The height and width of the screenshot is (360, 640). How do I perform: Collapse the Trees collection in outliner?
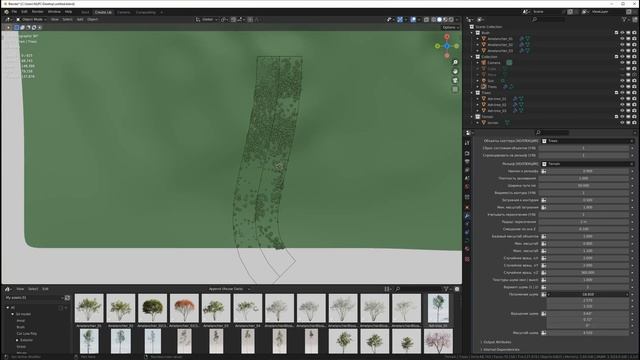(x=472, y=93)
